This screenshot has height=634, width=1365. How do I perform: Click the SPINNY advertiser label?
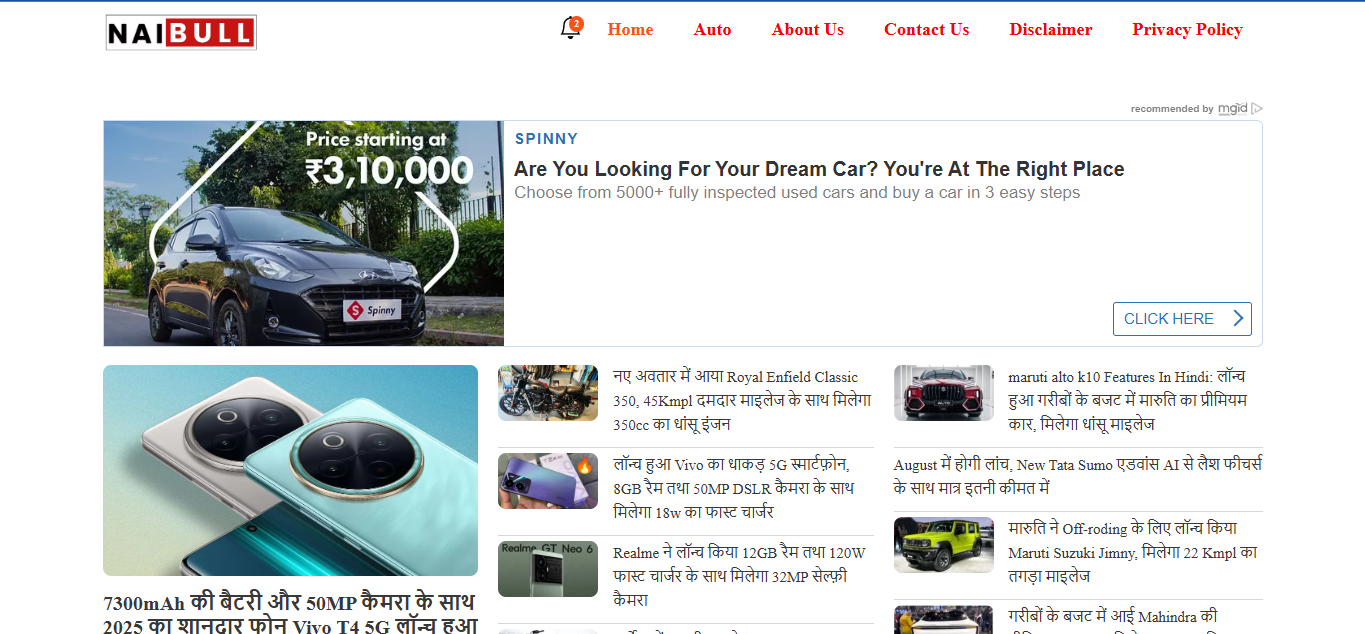coord(546,139)
